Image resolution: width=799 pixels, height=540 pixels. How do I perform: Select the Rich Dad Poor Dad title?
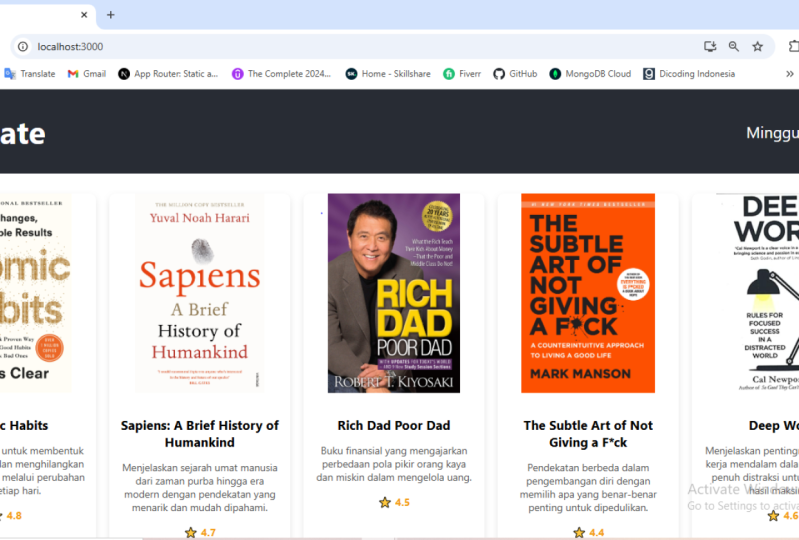point(394,425)
